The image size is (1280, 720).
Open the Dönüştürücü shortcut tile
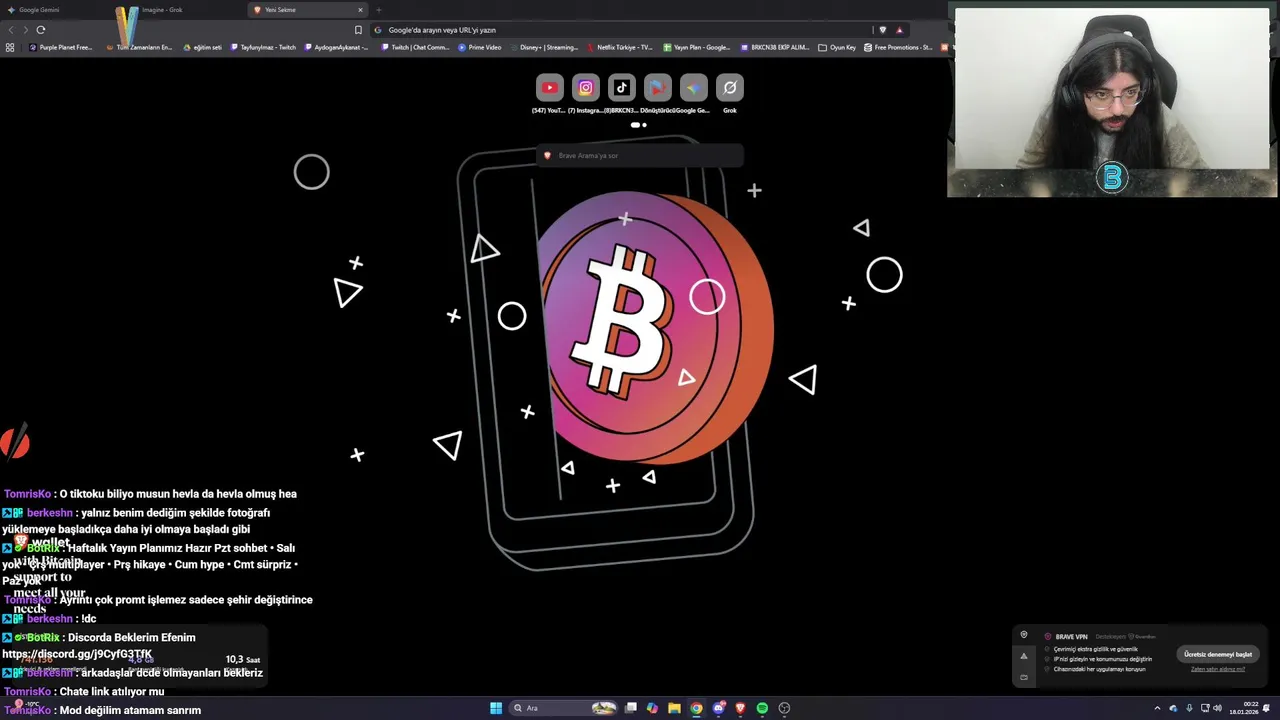pyautogui.click(x=657, y=88)
